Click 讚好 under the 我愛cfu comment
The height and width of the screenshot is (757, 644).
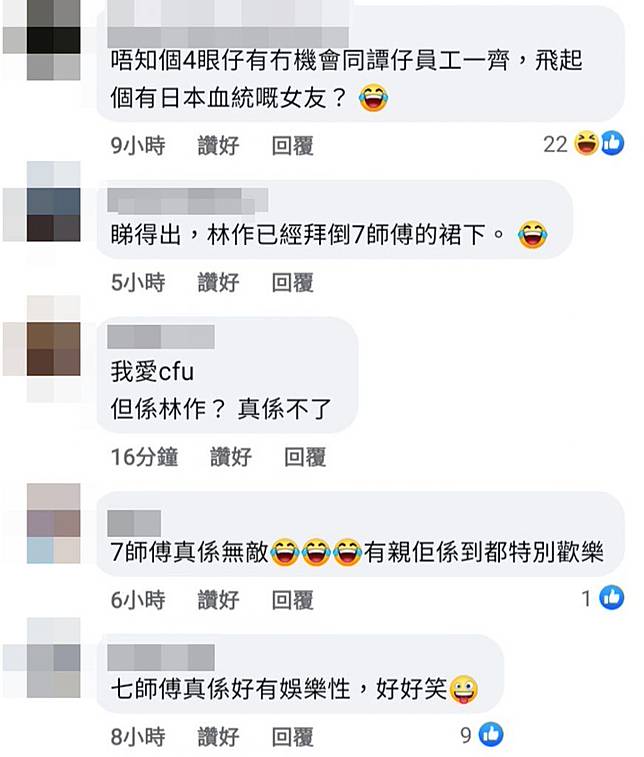(x=231, y=457)
